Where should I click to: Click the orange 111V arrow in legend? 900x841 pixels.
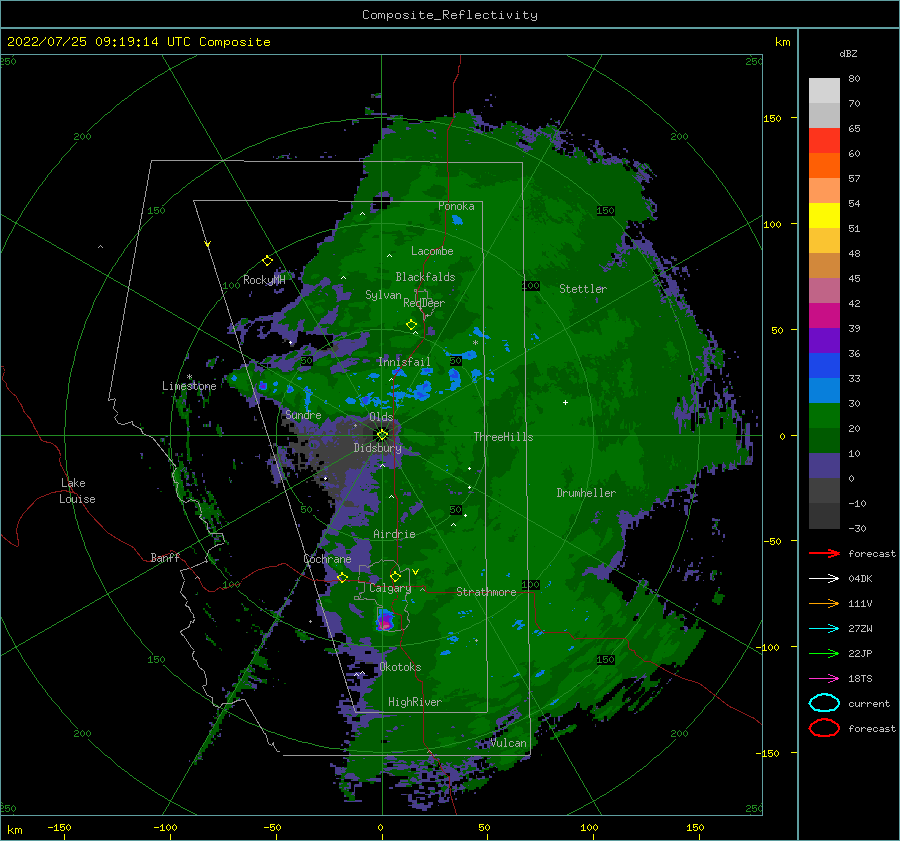824,603
